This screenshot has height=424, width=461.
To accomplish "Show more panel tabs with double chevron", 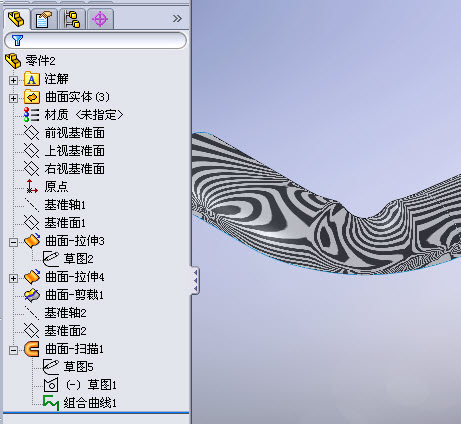I will [x=177, y=19].
